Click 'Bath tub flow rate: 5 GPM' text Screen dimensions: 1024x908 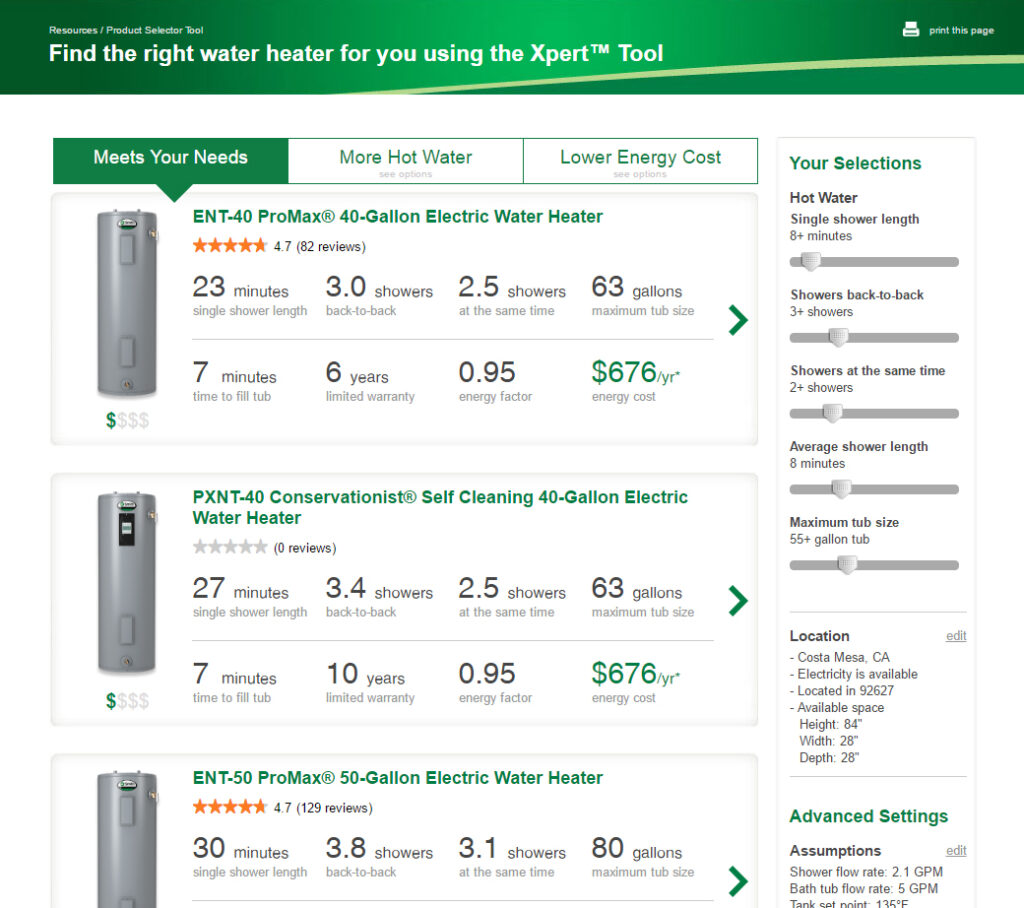pos(863,889)
